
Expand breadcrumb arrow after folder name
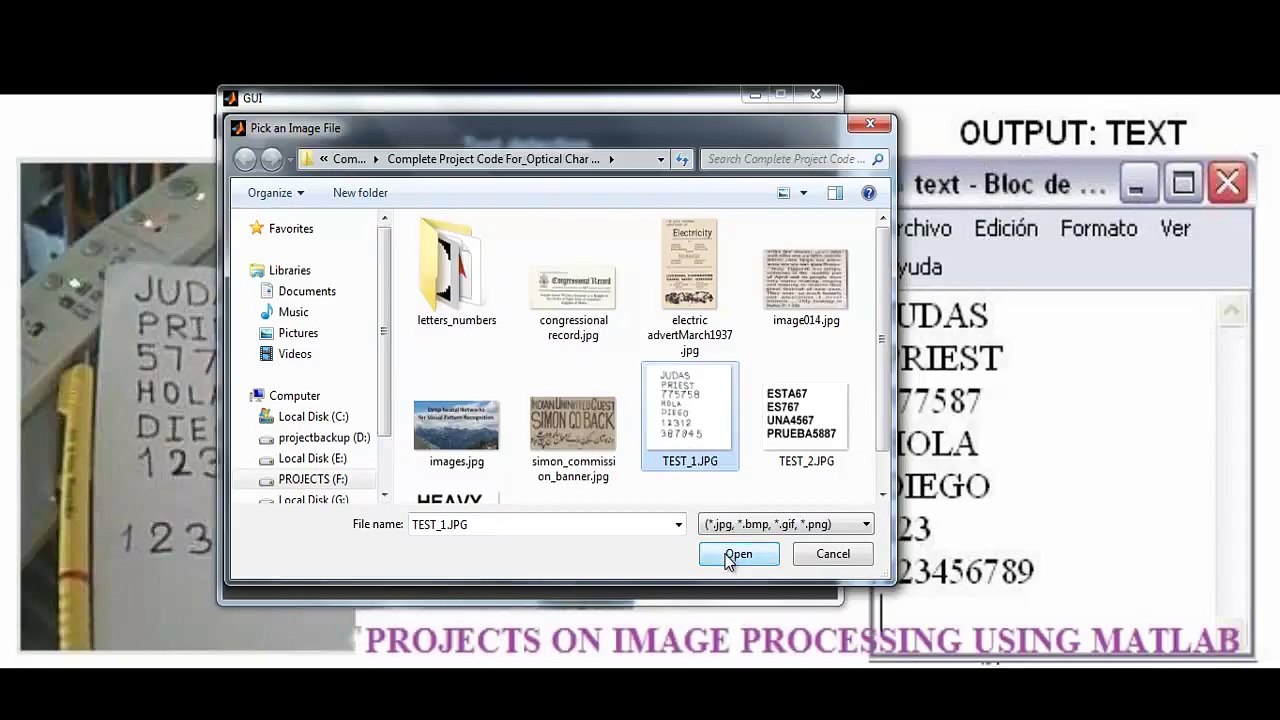[611, 159]
